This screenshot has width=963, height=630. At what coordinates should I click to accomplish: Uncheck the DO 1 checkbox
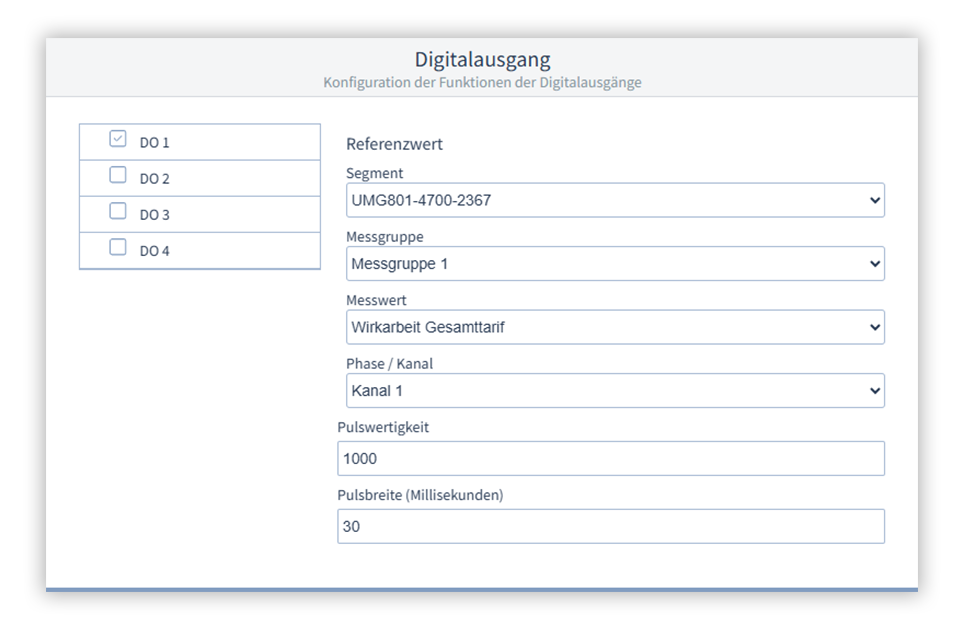(x=118, y=140)
